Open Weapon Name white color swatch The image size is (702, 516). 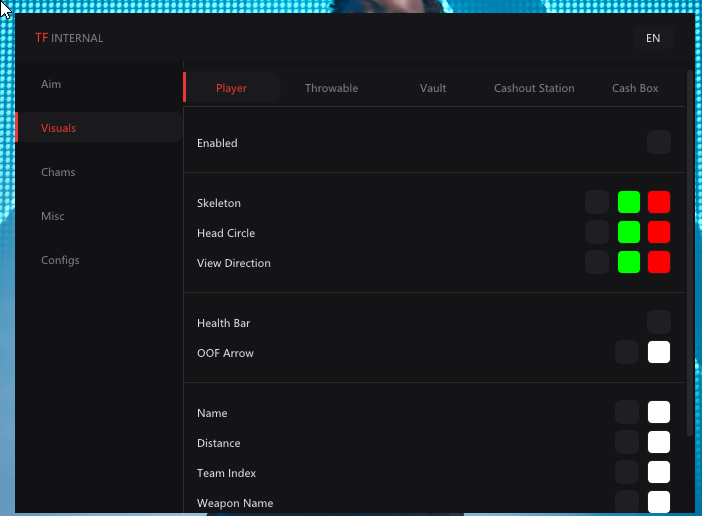click(659, 502)
